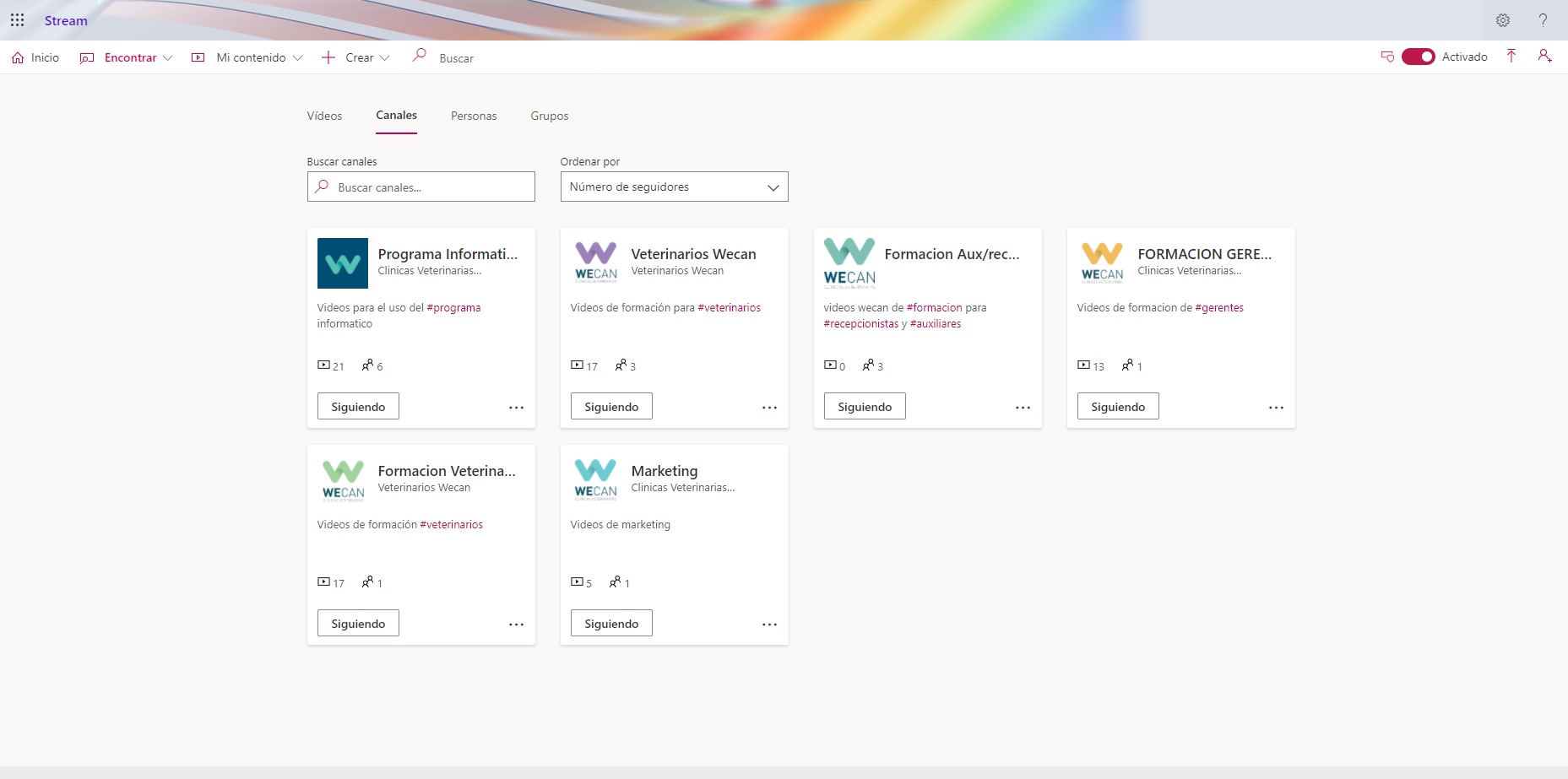Open more options on Veterinarios Wecan card

(769, 408)
